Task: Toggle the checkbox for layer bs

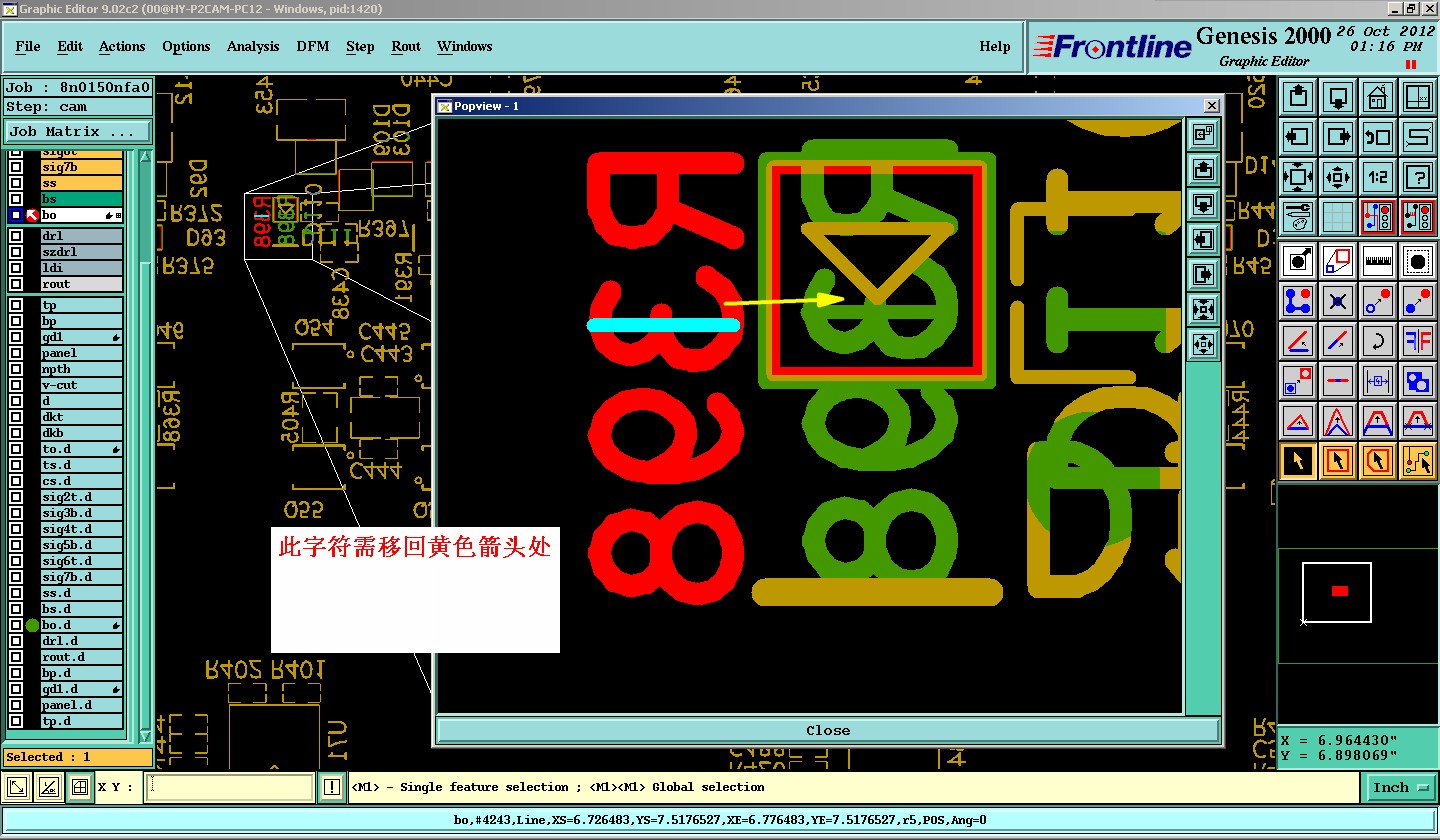Action: click(16, 200)
